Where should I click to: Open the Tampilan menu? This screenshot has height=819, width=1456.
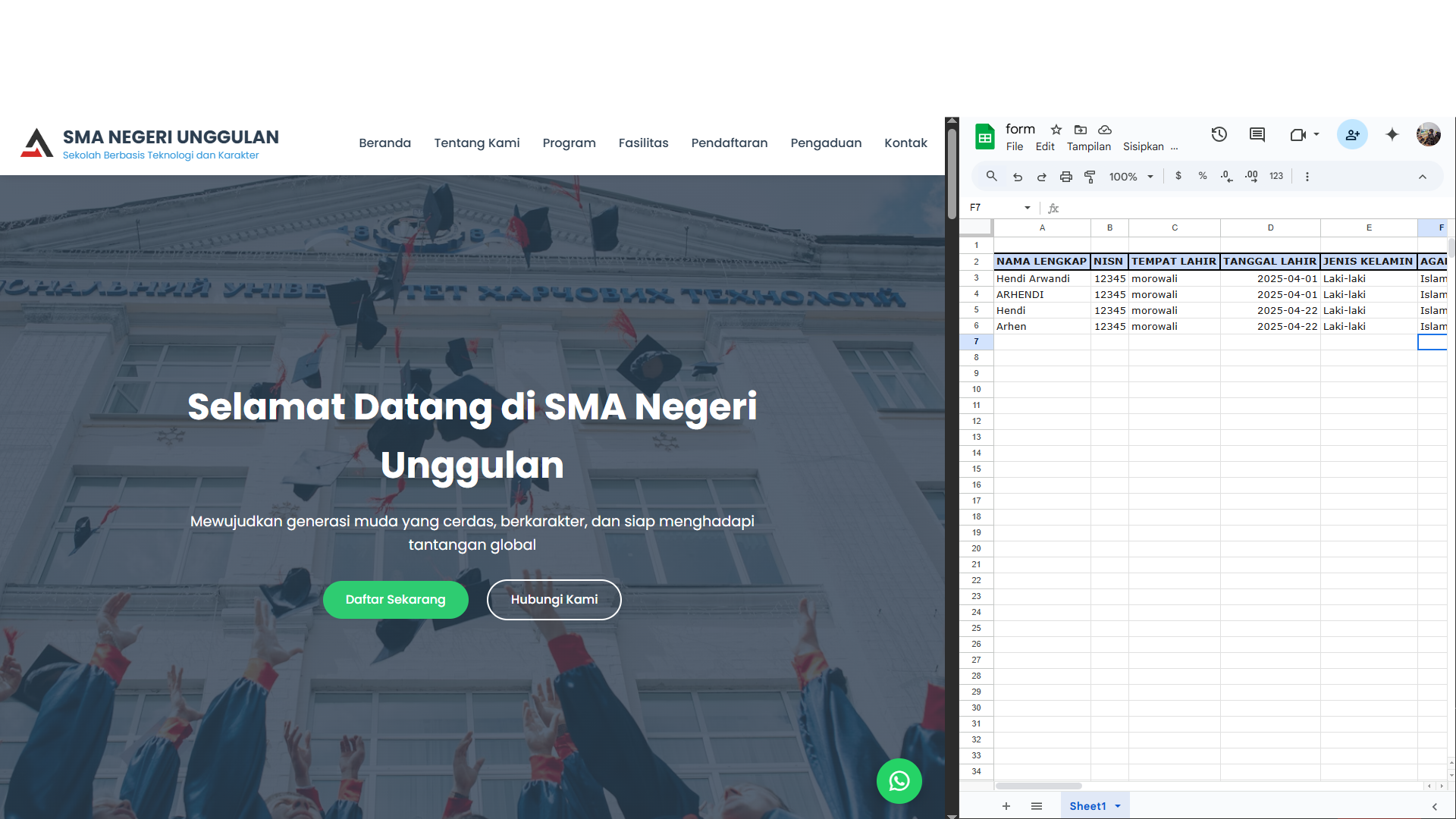1088,147
